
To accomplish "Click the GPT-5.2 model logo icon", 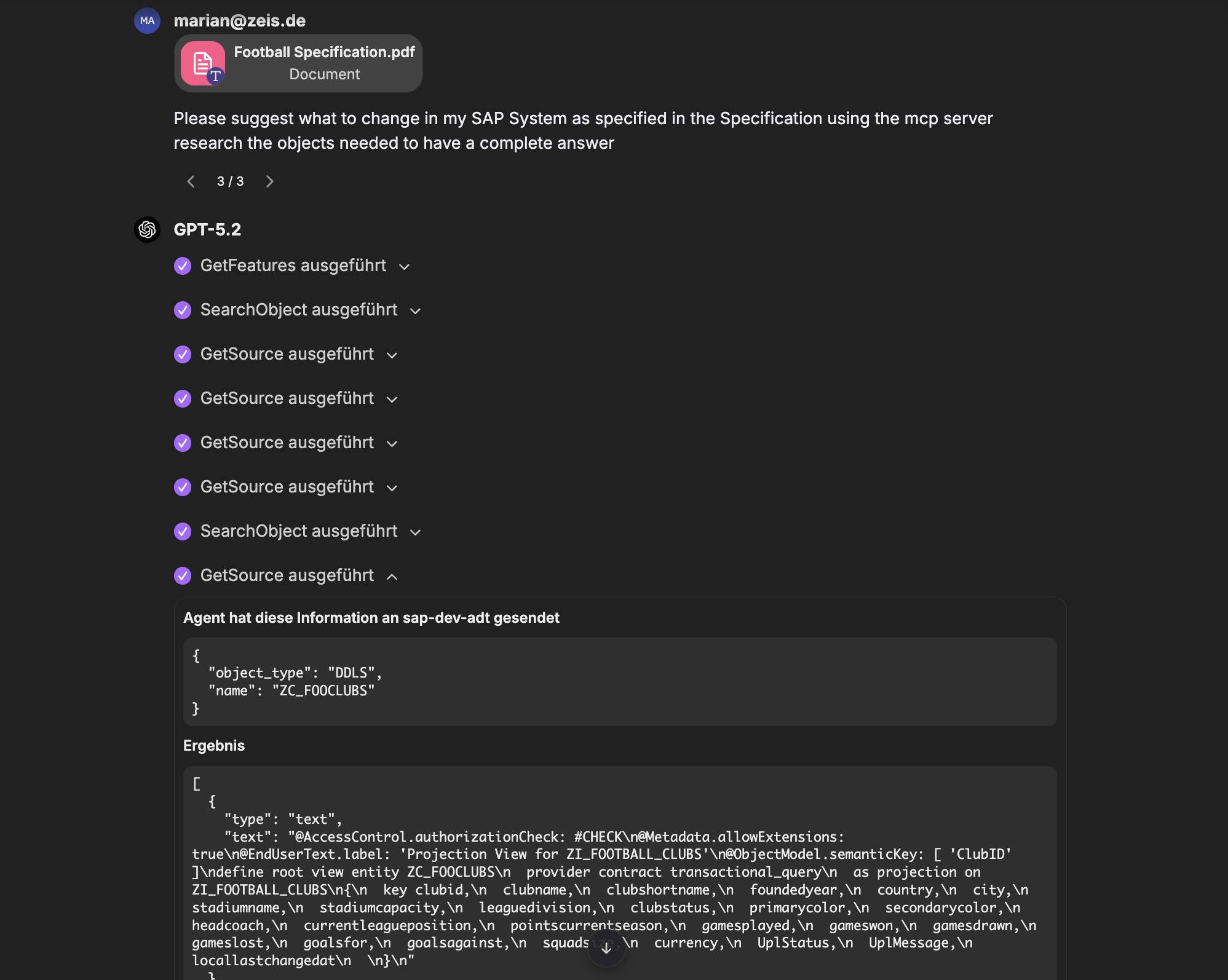I will click(x=147, y=230).
